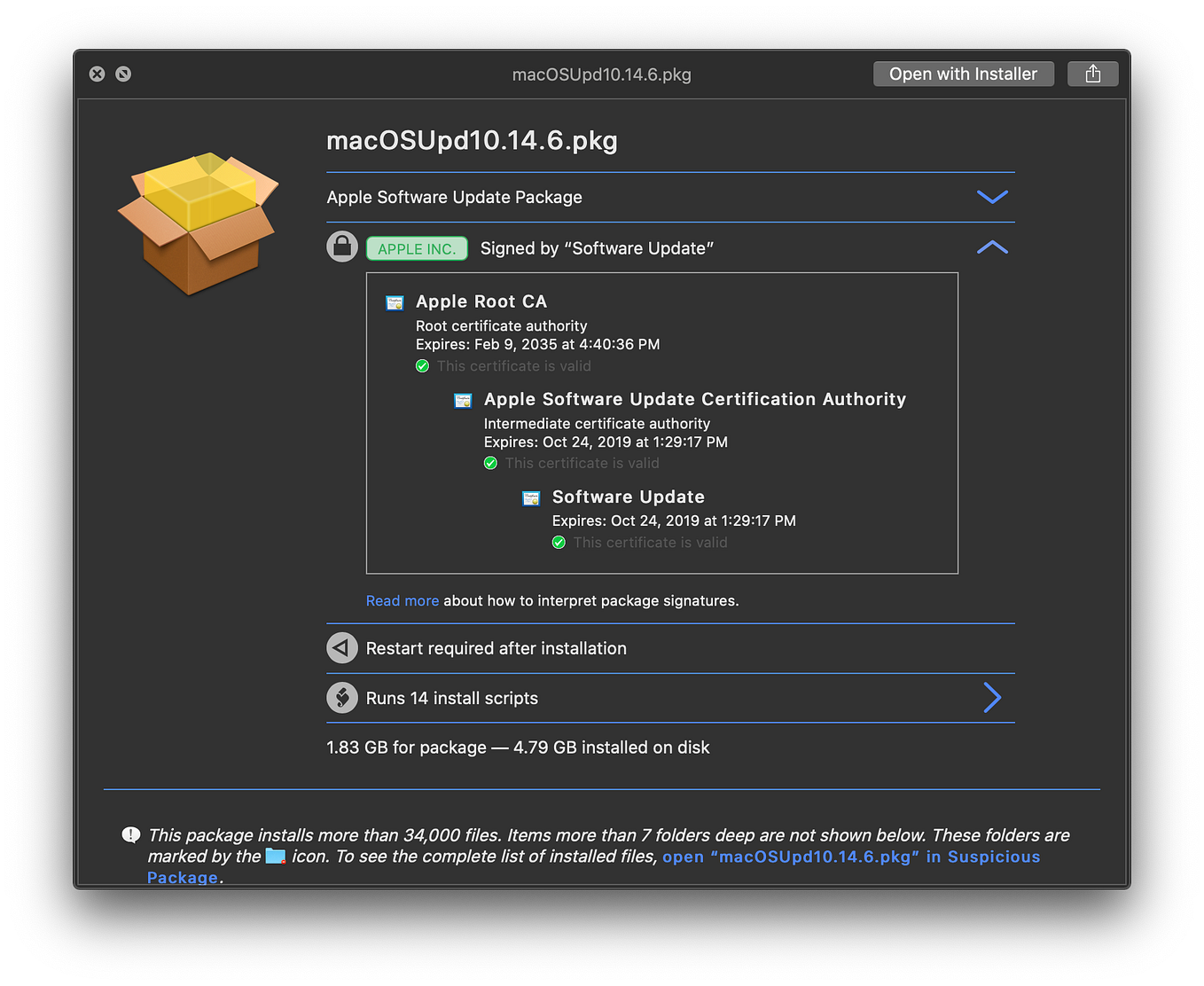Click the green checkmark on Apple Root CA
This screenshot has height=986, width=1204.
click(423, 365)
